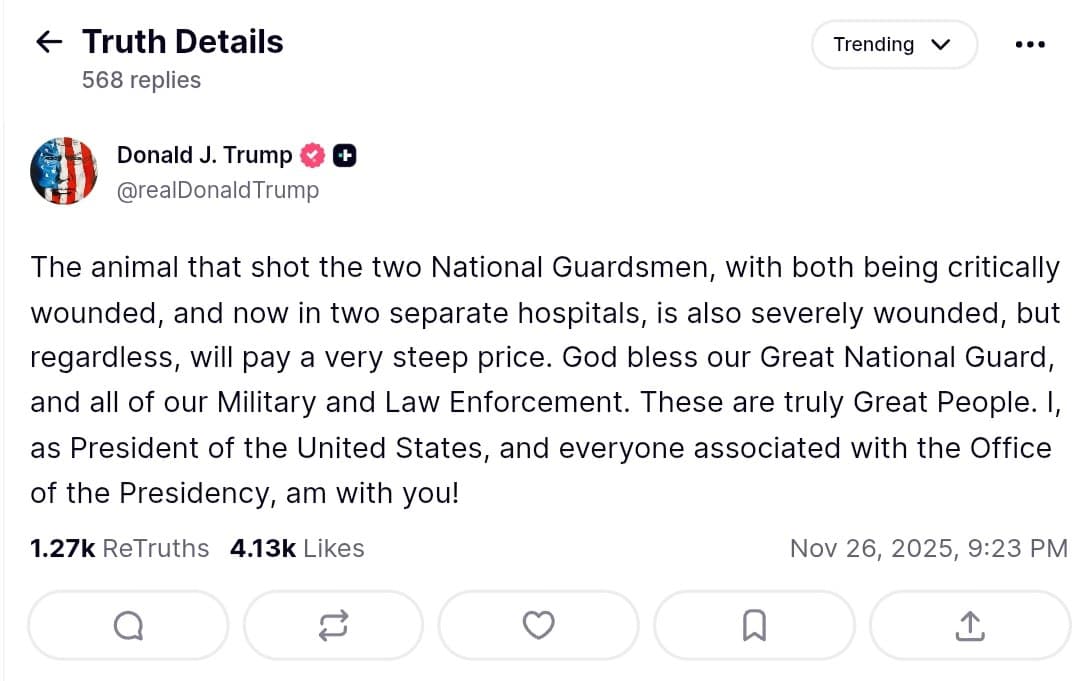Image resolution: width=1080 pixels, height=681 pixels.
Task: Click Donald J. Trump's profile avatar
Action: pyautogui.click(x=64, y=170)
